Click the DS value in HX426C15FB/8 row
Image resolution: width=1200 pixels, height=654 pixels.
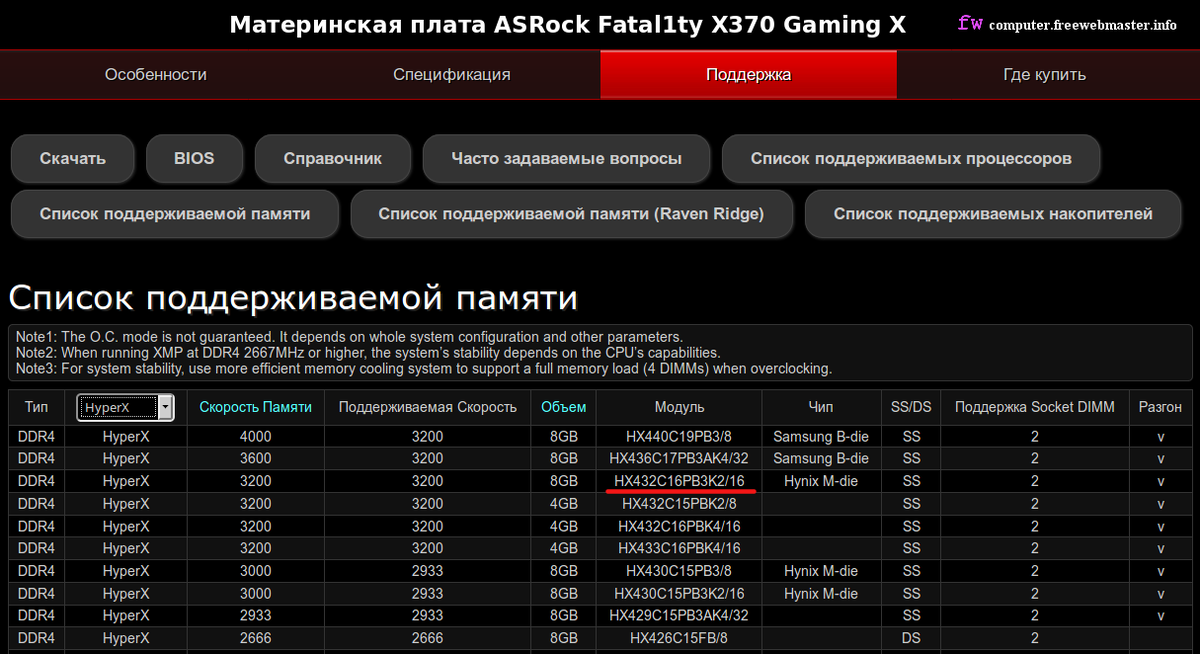[911, 638]
